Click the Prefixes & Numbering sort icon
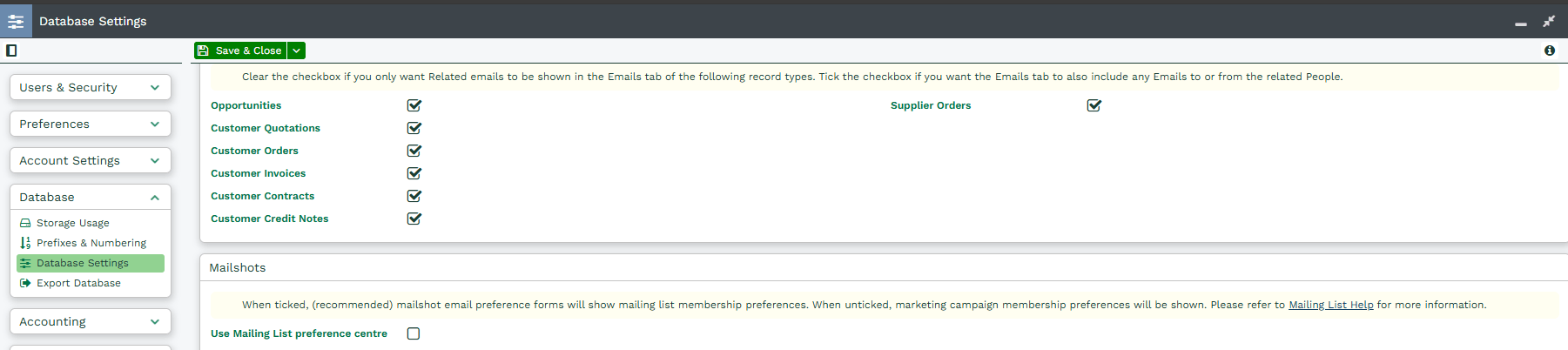1568x350 pixels. pyautogui.click(x=25, y=243)
